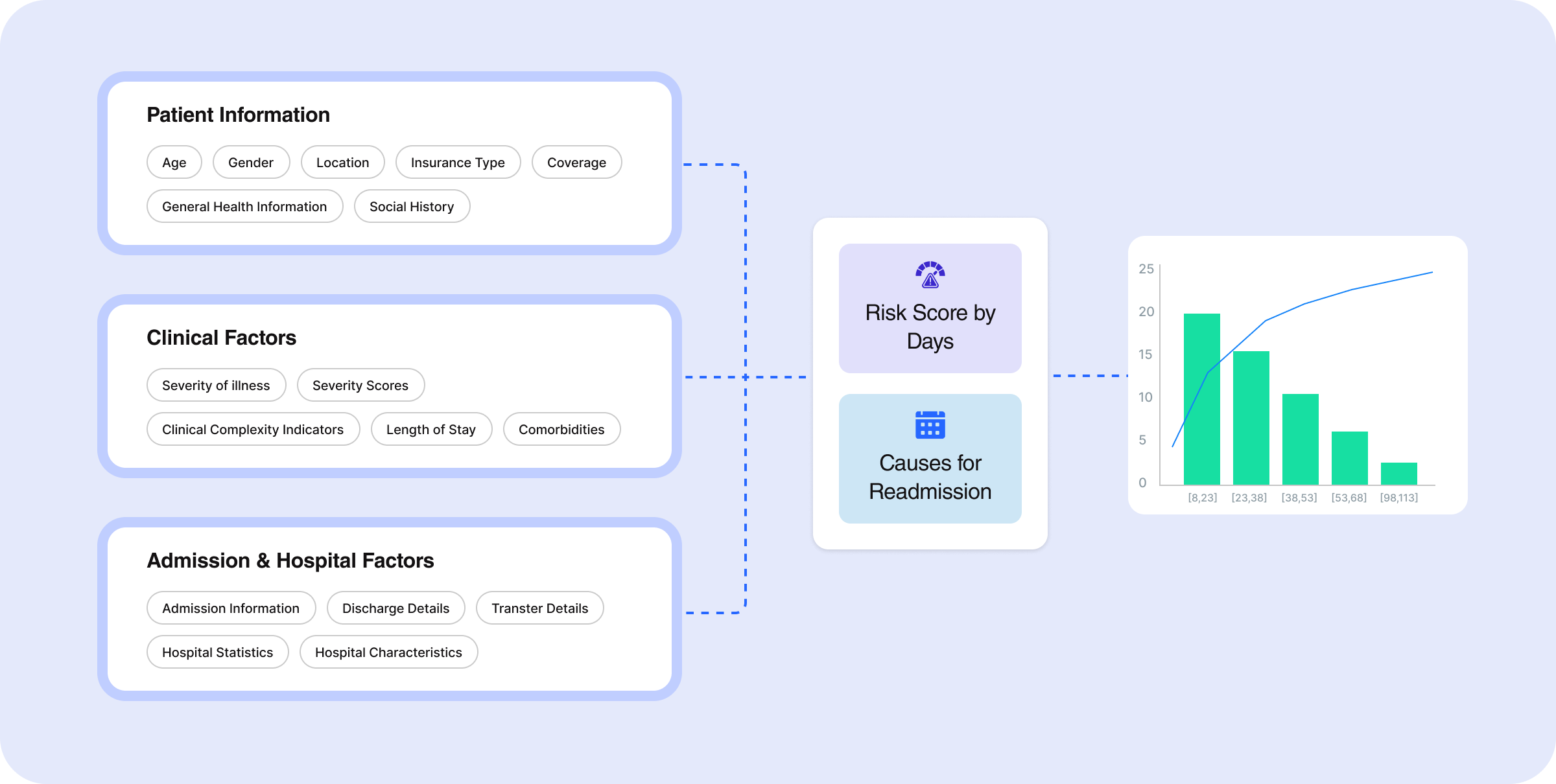The width and height of the screenshot is (1556, 784).
Task: Open the Risk Score by Days card
Action: tap(930, 308)
